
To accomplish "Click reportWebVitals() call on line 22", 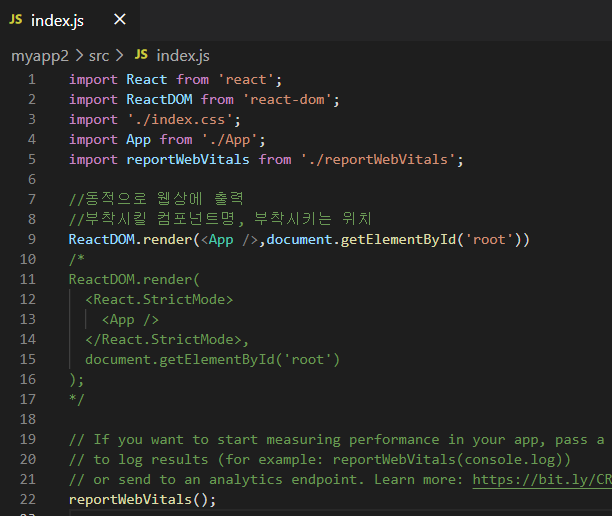I will click(x=142, y=500).
